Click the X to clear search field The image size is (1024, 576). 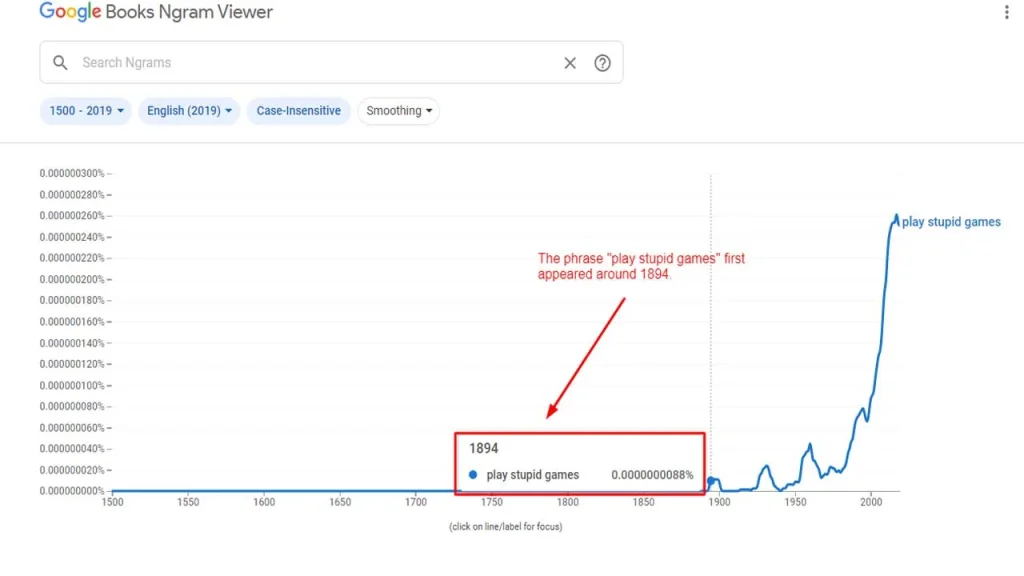pos(570,62)
